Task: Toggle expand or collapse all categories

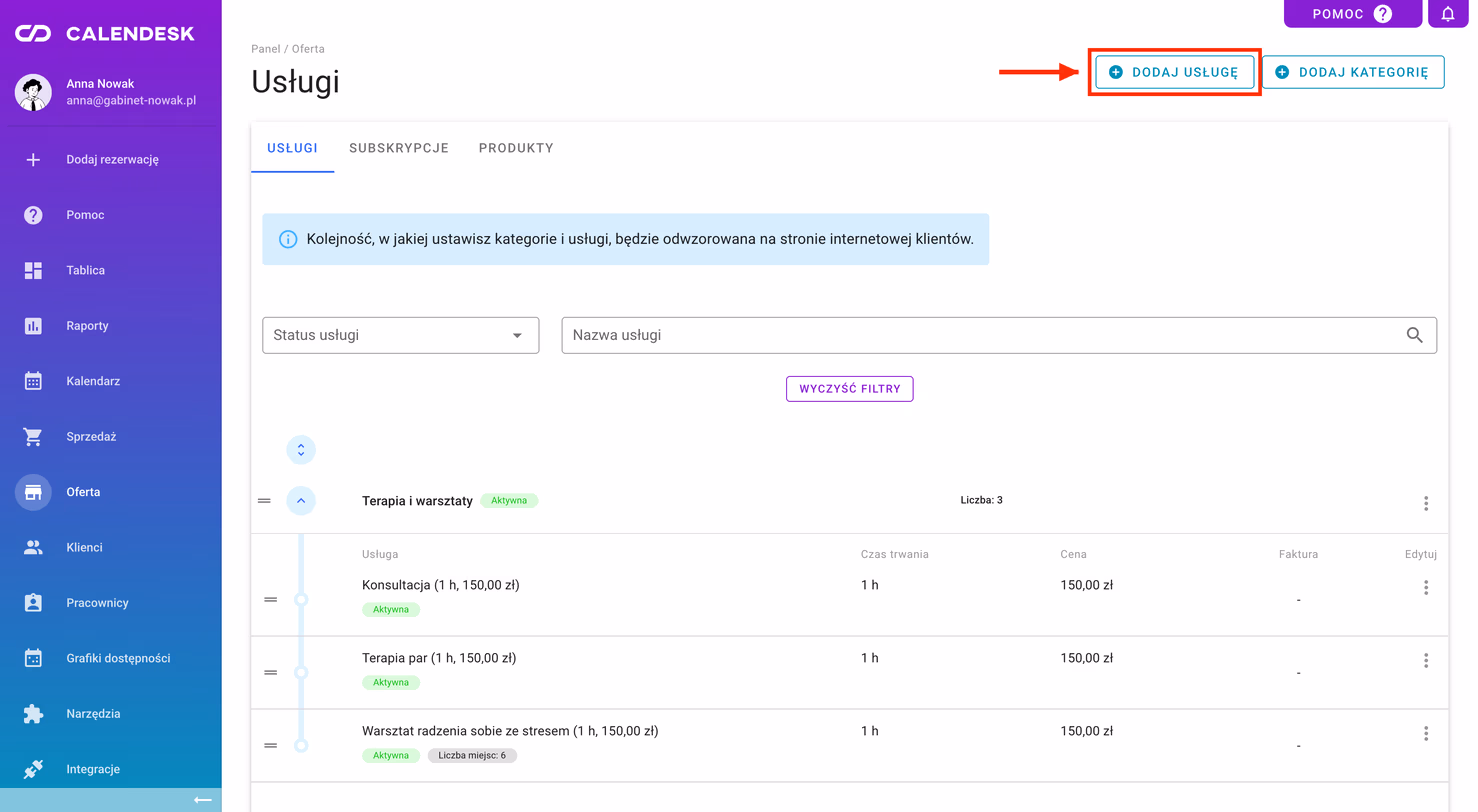Action: click(301, 450)
